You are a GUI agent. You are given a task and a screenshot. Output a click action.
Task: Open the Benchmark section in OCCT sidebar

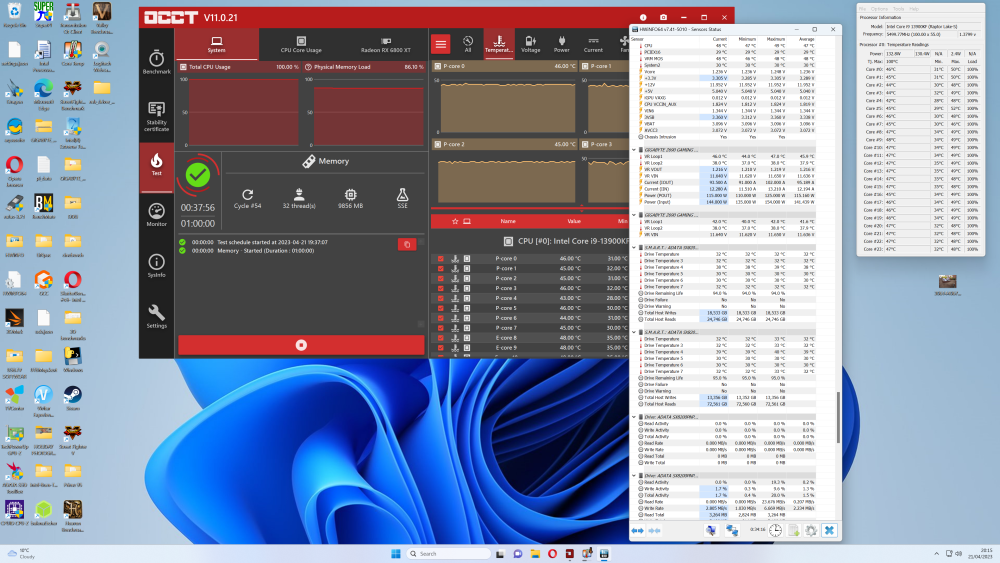coord(156,62)
